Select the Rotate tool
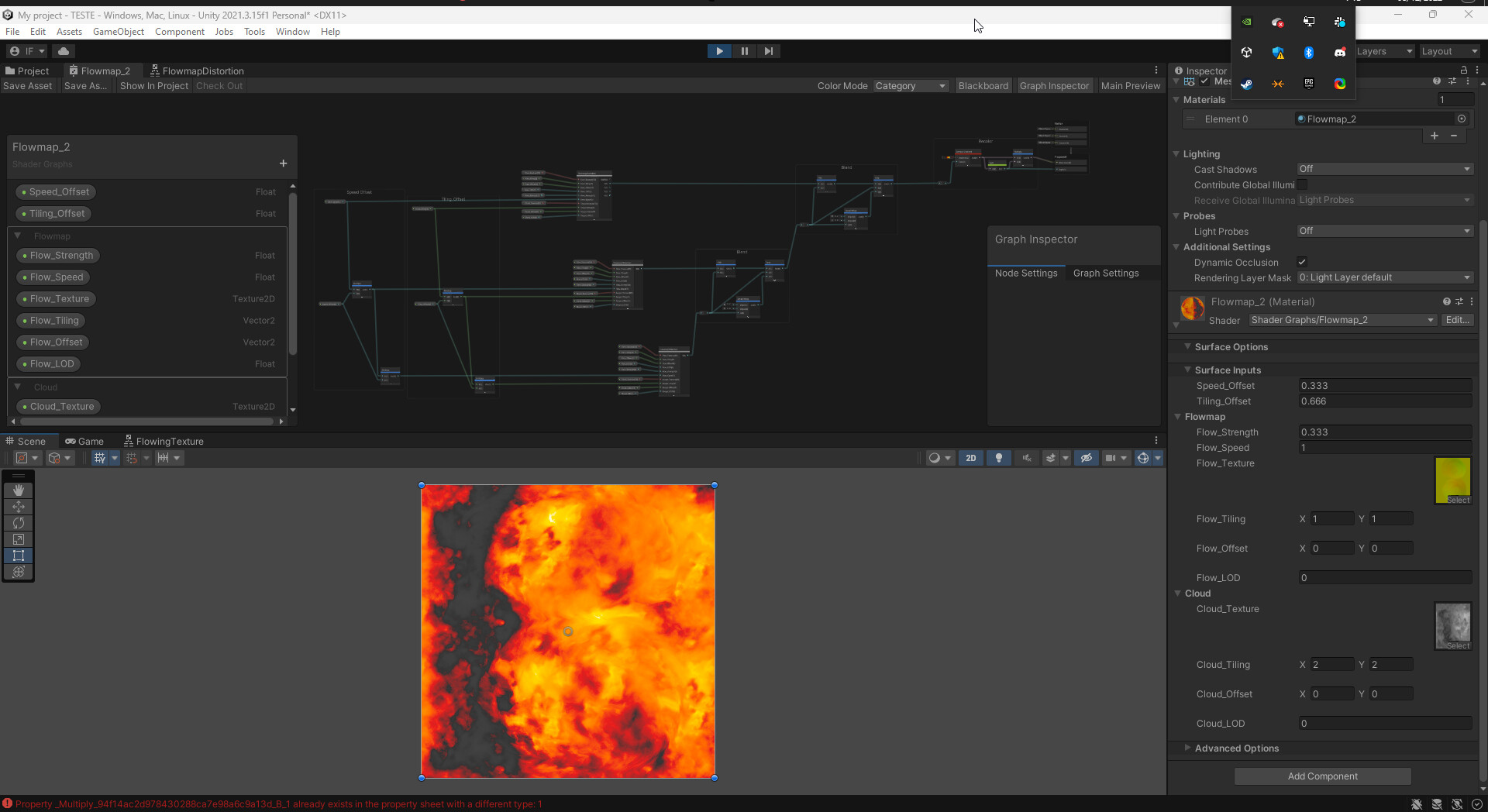This screenshot has width=1488, height=812. click(x=18, y=523)
